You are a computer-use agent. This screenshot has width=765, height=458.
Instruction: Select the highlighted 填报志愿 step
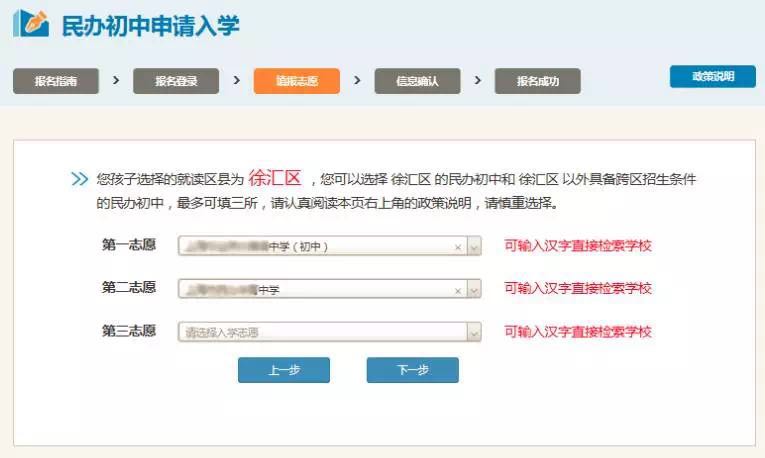tap(296, 81)
